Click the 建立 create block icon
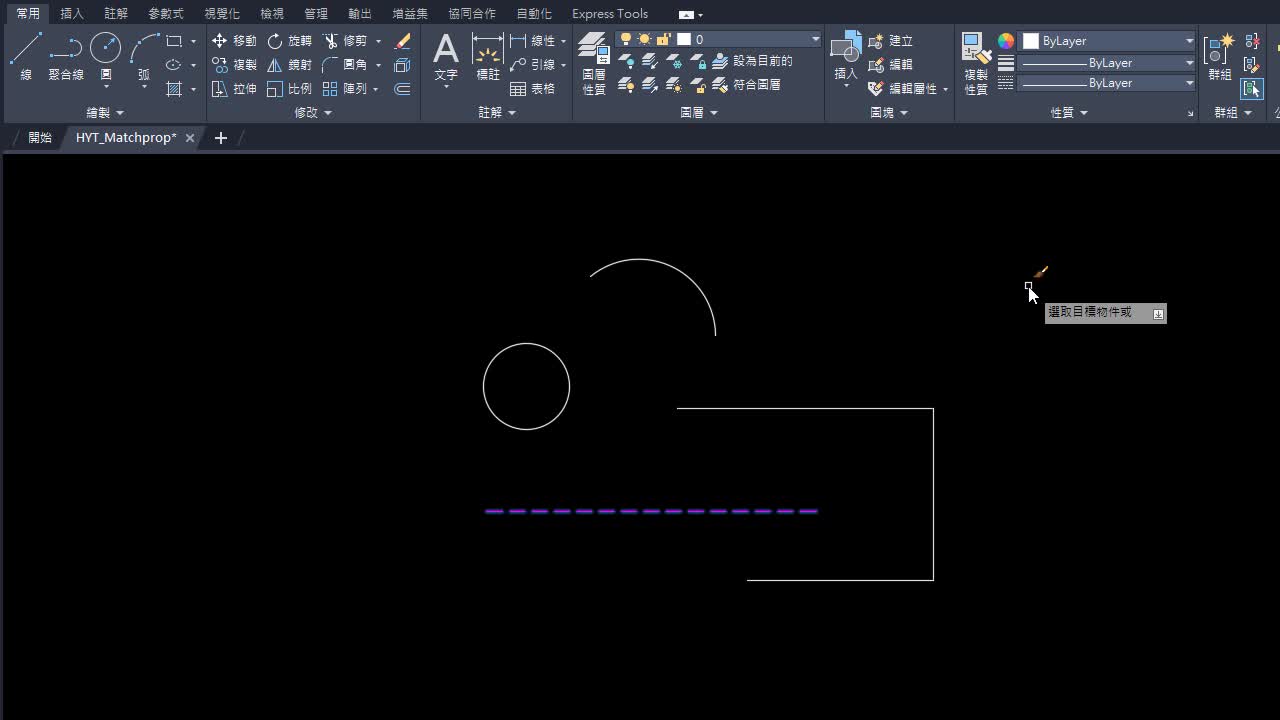The height and width of the screenshot is (720, 1280). [891, 41]
